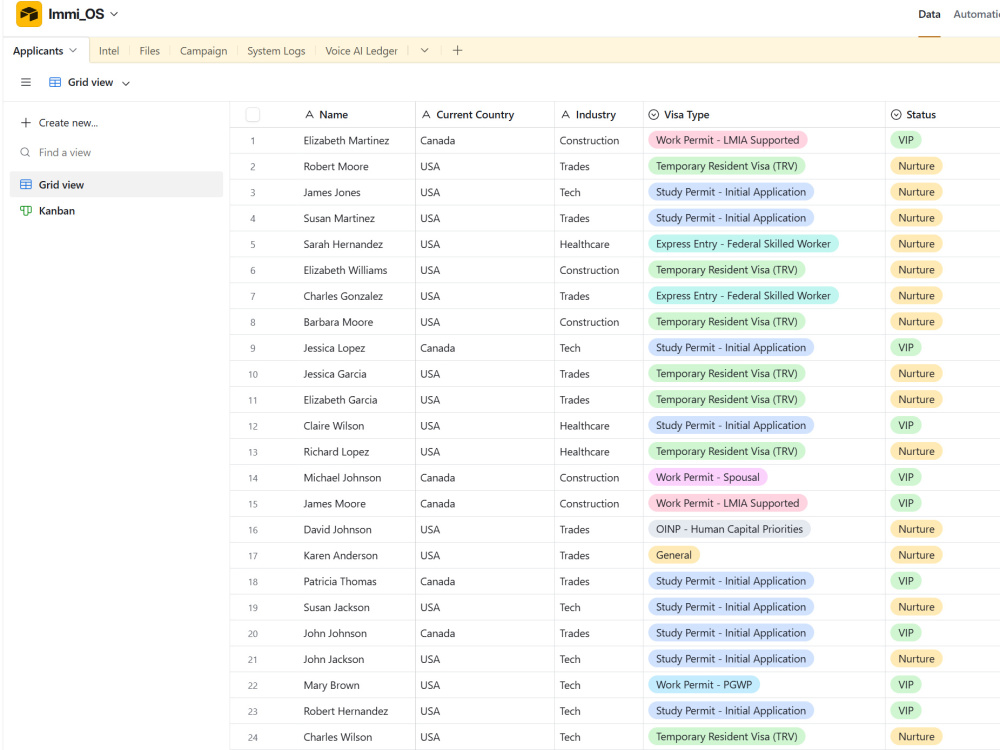
Task: Open the Grid view options dropdown arrow
Action: 126,83
